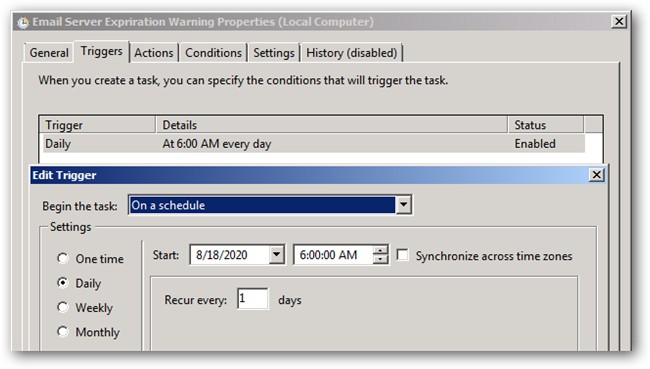This screenshot has height=369, width=650.
Task: Open the 'Begin the task' dropdown
Action: (270, 205)
